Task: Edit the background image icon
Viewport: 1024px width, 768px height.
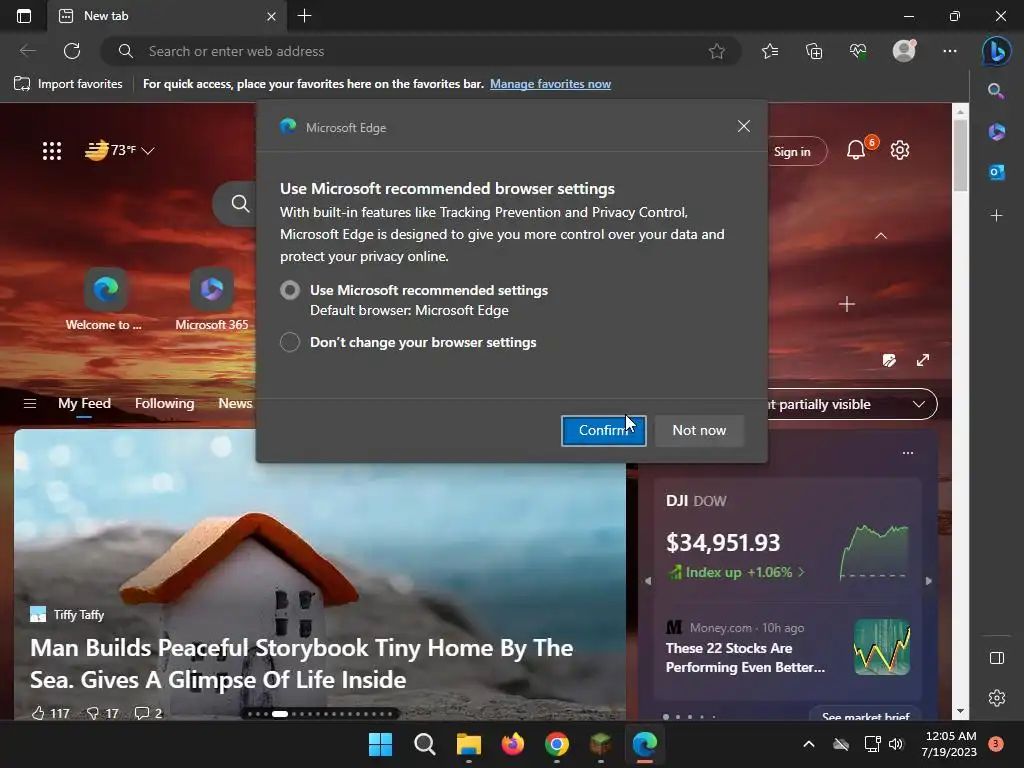Action: pos(889,360)
